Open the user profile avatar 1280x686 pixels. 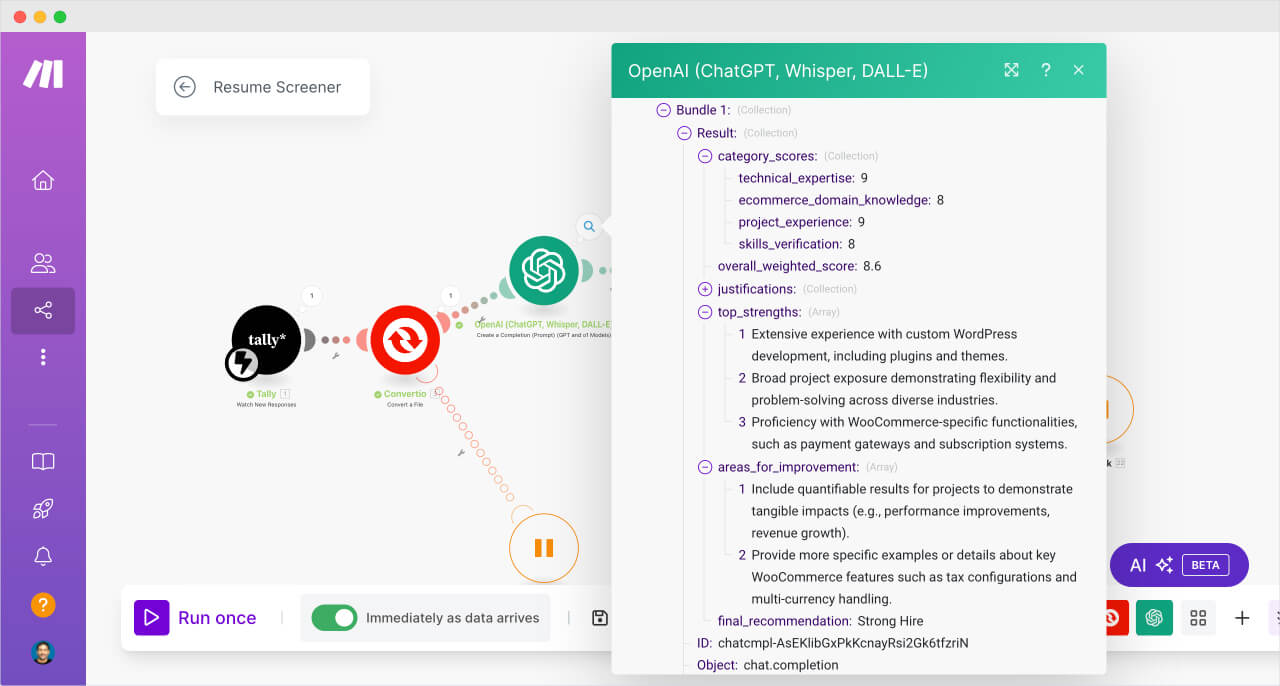[x=43, y=652]
